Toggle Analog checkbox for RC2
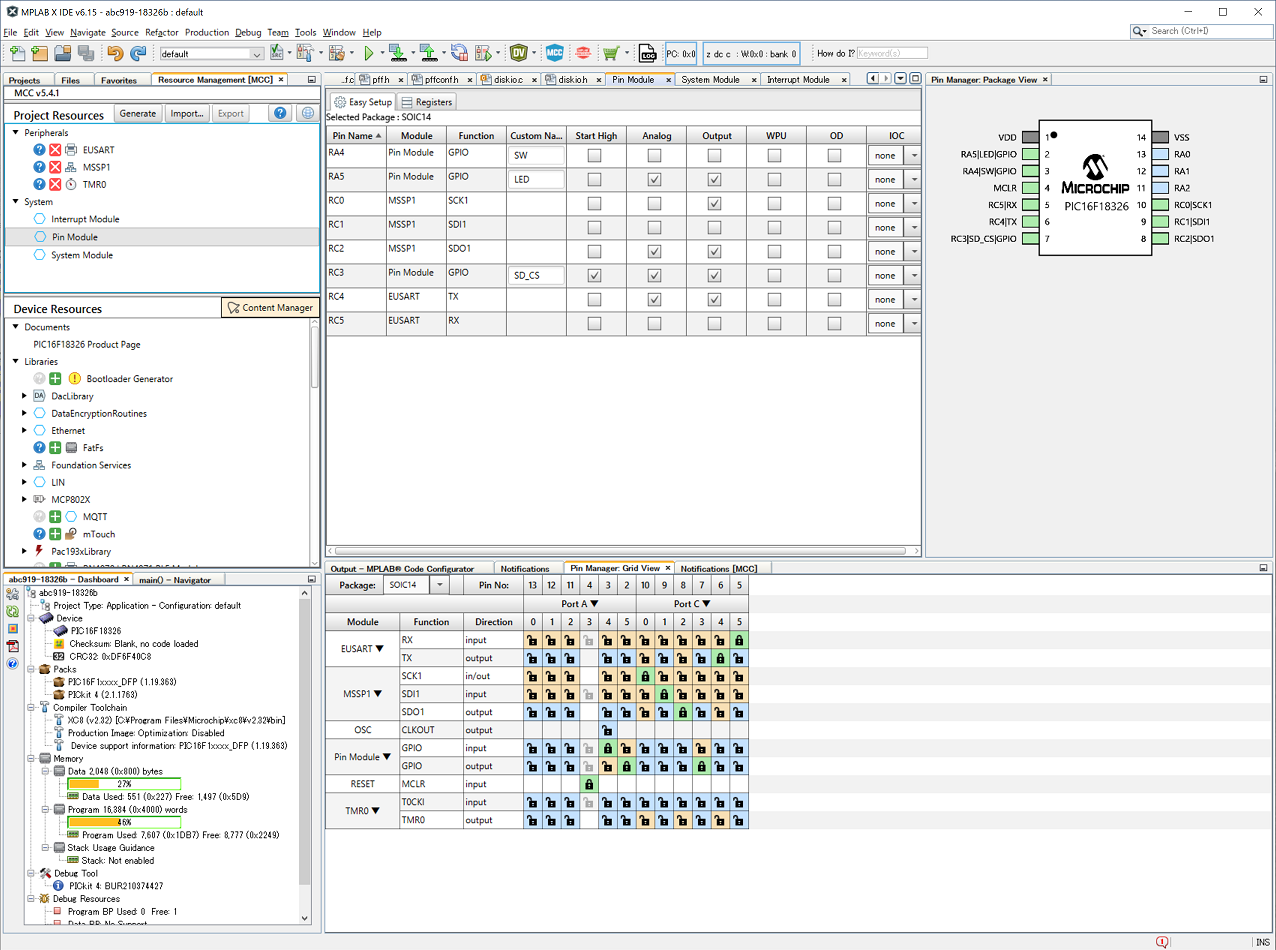 click(x=654, y=251)
